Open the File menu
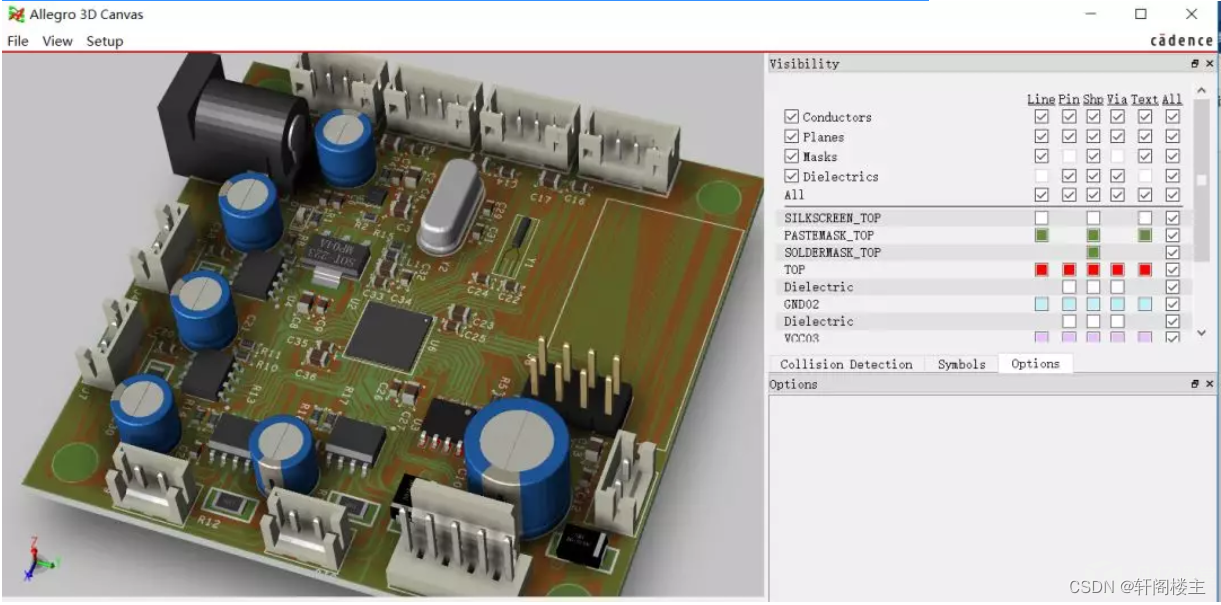The width and height of the screenshot is (1221, 605). (x=18, y=41)
